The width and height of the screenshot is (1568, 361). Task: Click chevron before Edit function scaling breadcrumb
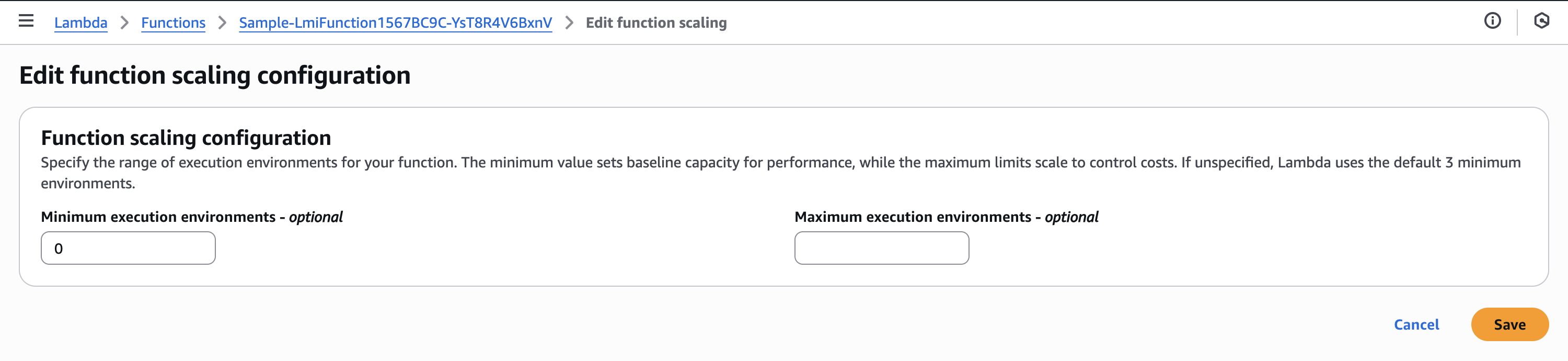point(569,22)
